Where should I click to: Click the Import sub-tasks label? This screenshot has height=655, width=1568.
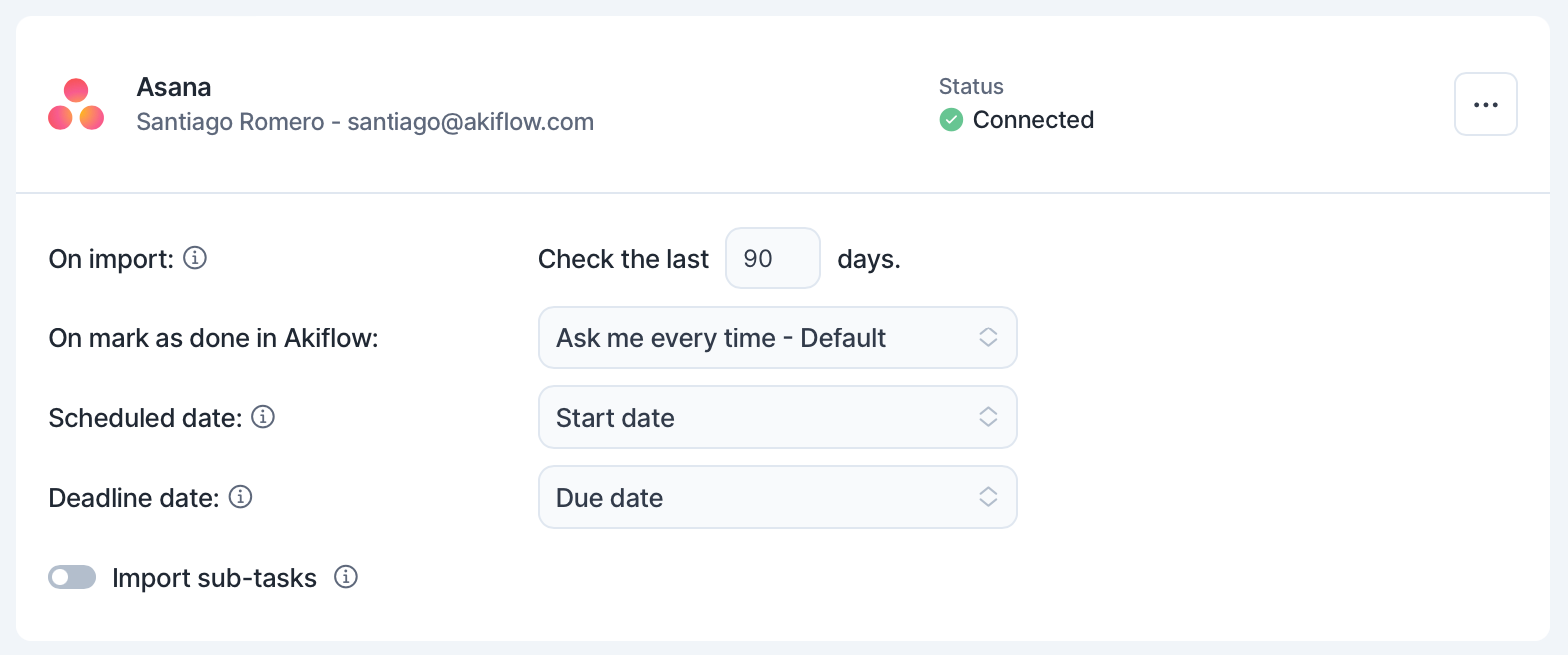point(214,578)
